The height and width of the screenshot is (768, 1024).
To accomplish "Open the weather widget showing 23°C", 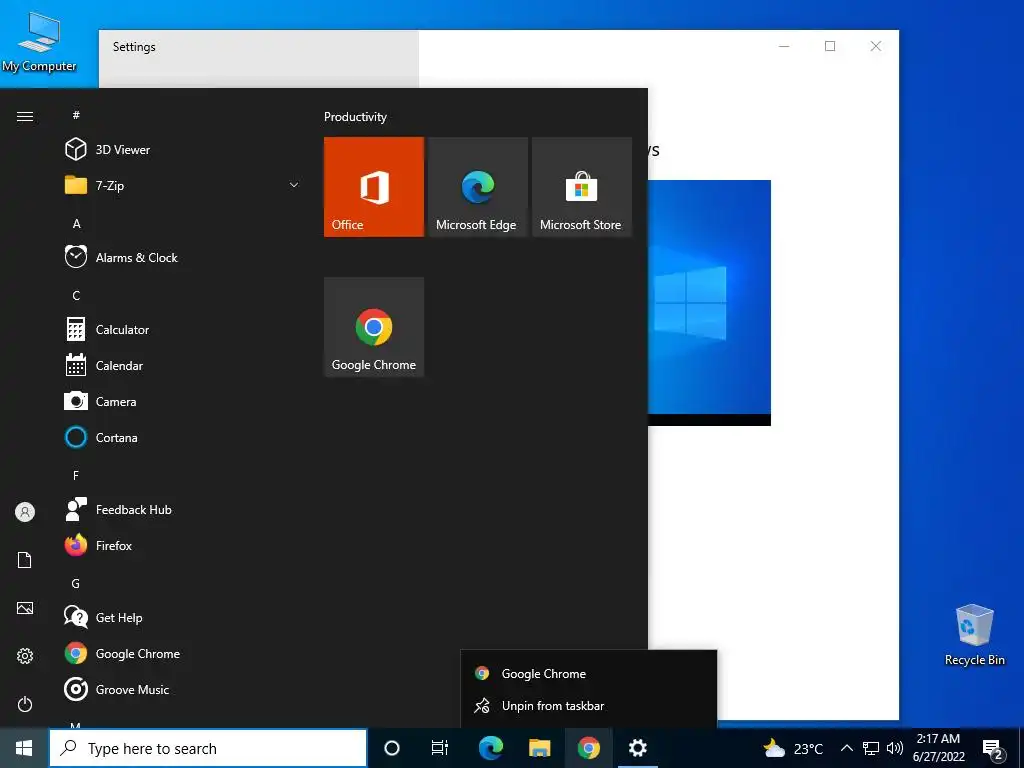I will click(x=793, y=748).
